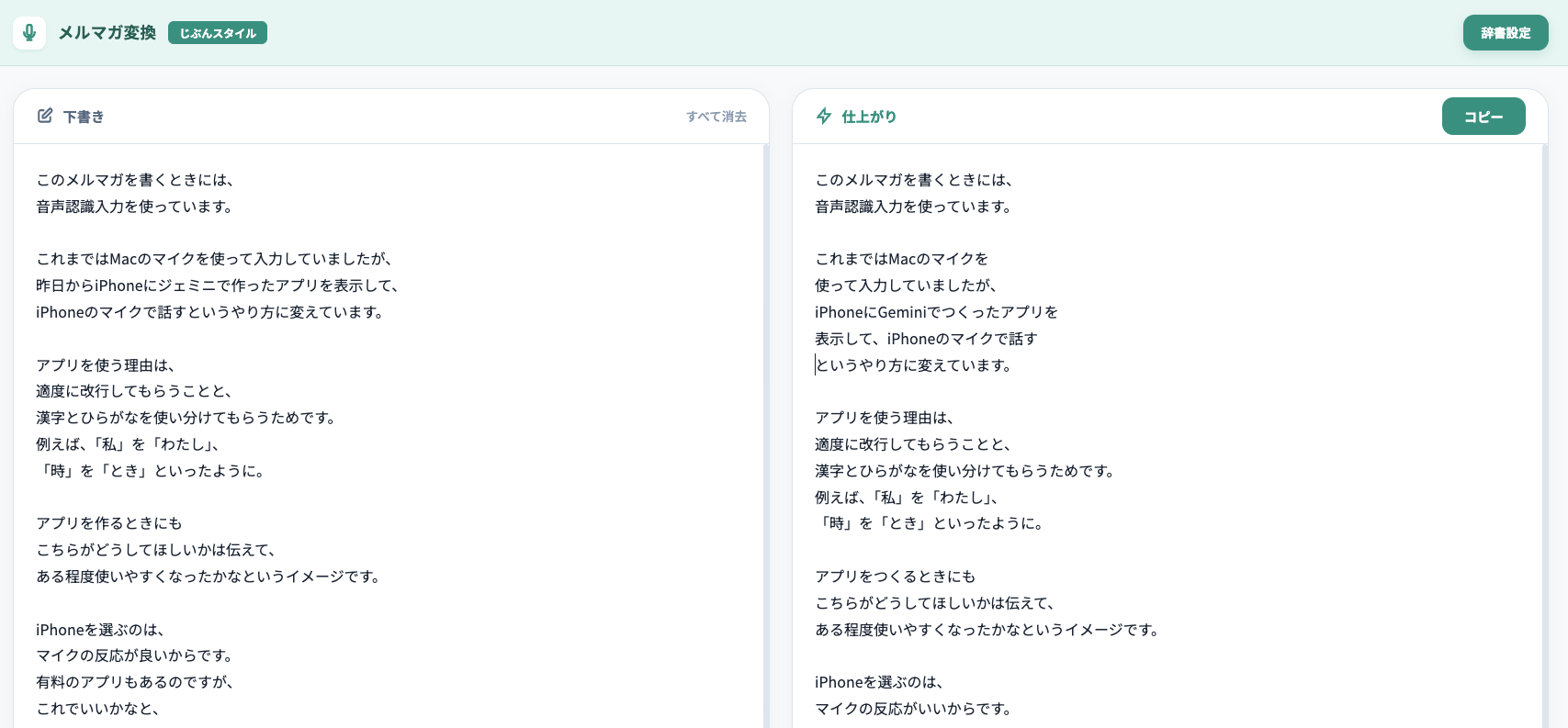Open the 辞書設定 dictionary settings
The height and width of the screenshot is (728, 1568).
click(x=1505, y=33)
